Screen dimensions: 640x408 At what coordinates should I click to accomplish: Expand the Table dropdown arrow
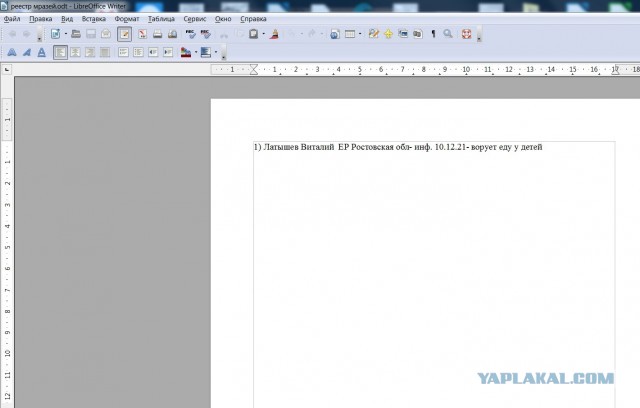coord(360,34)
